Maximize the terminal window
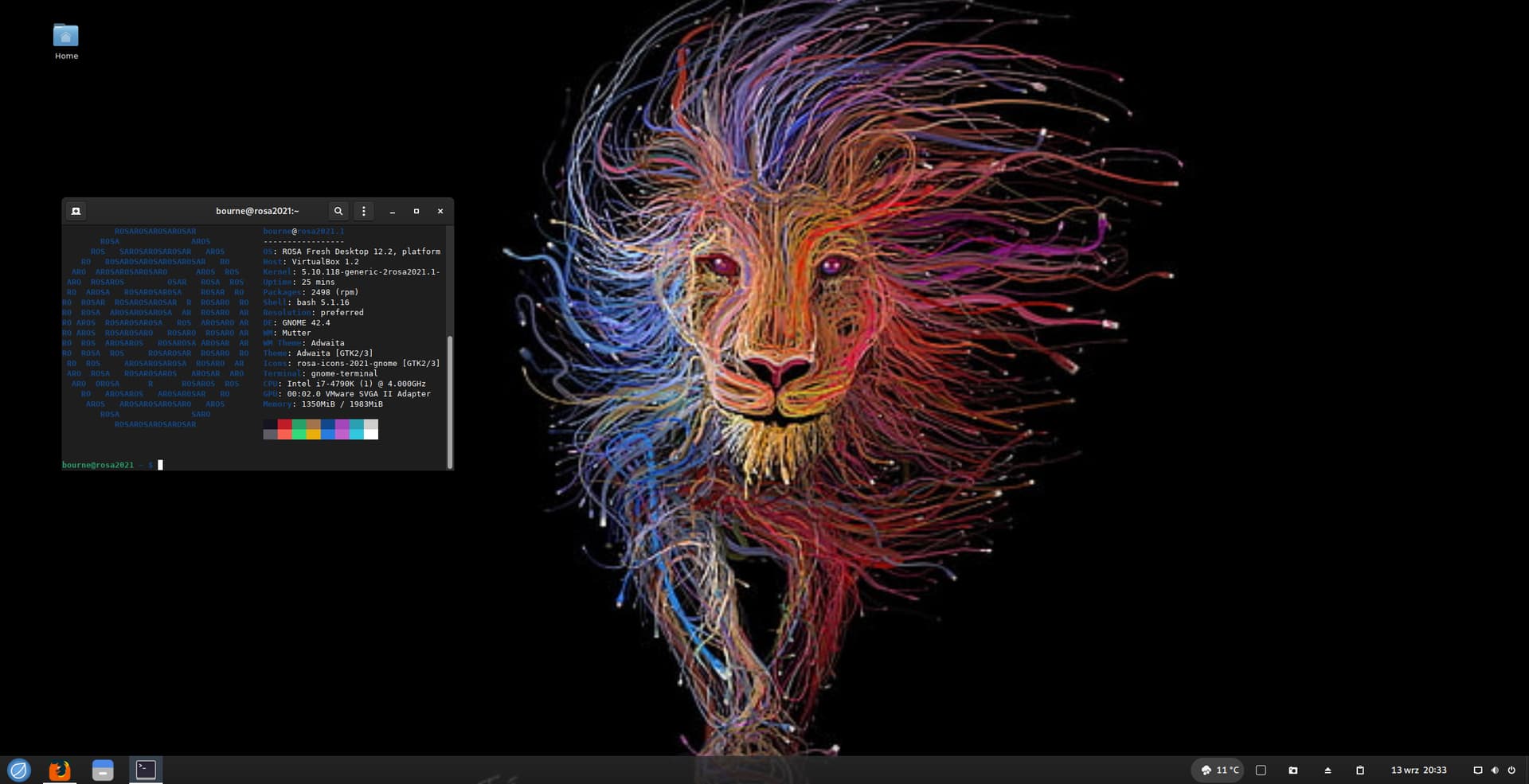This screenshot has height=784, width=1529. 416,211
